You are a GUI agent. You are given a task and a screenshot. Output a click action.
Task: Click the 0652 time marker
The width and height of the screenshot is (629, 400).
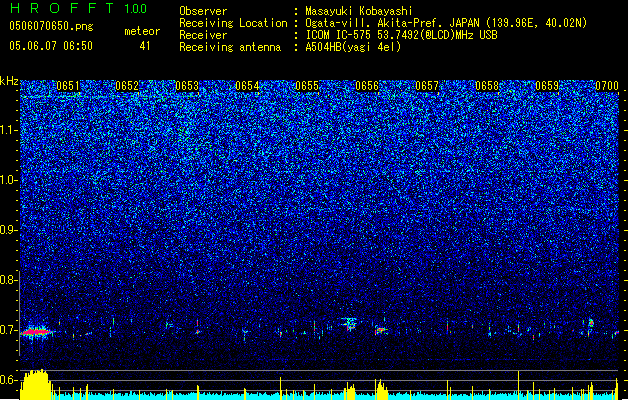point(127,86)
